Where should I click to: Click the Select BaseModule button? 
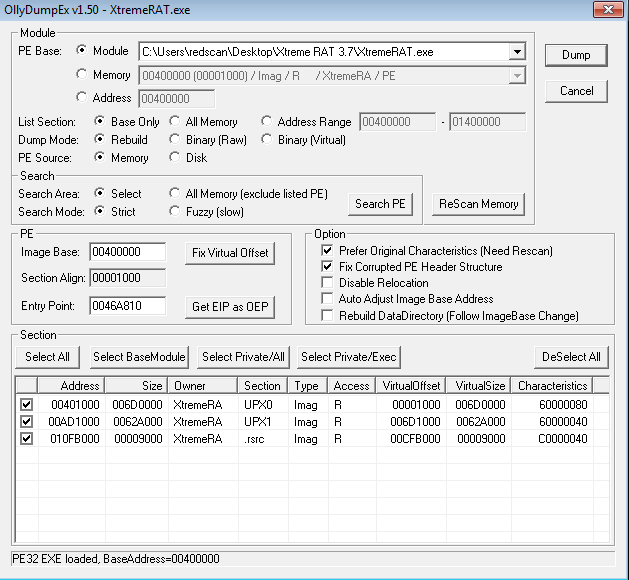point(139,357)
